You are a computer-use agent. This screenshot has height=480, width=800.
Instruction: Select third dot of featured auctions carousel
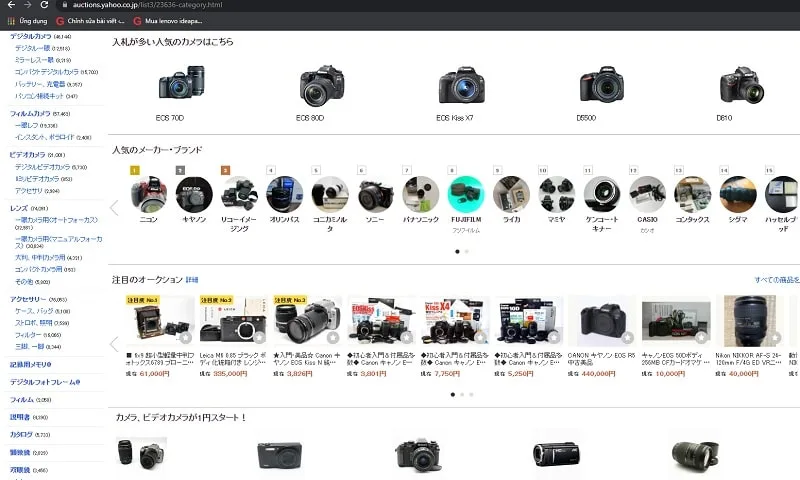(x=471, y=394)
